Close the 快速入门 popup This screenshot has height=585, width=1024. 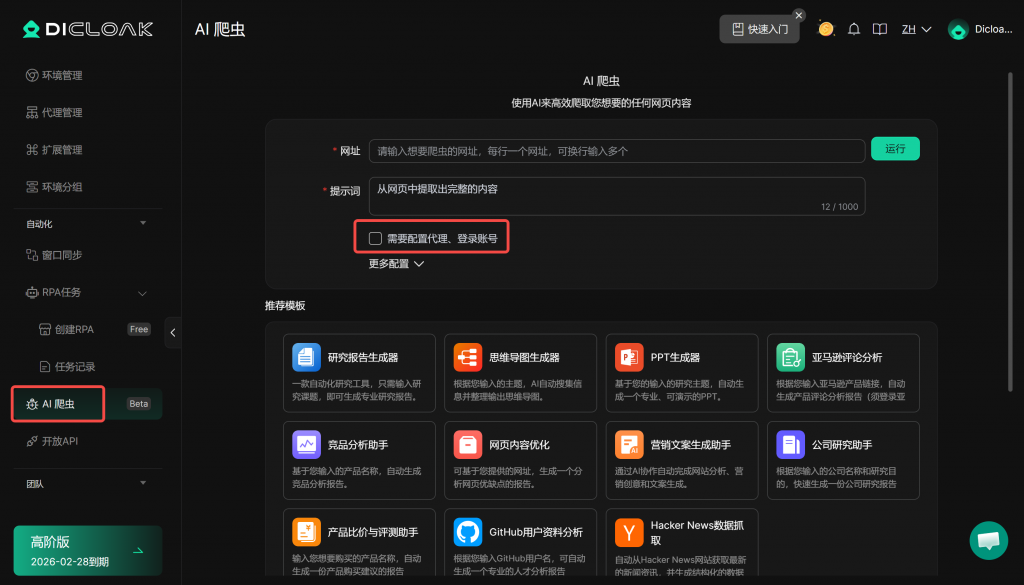pos(798,15)
